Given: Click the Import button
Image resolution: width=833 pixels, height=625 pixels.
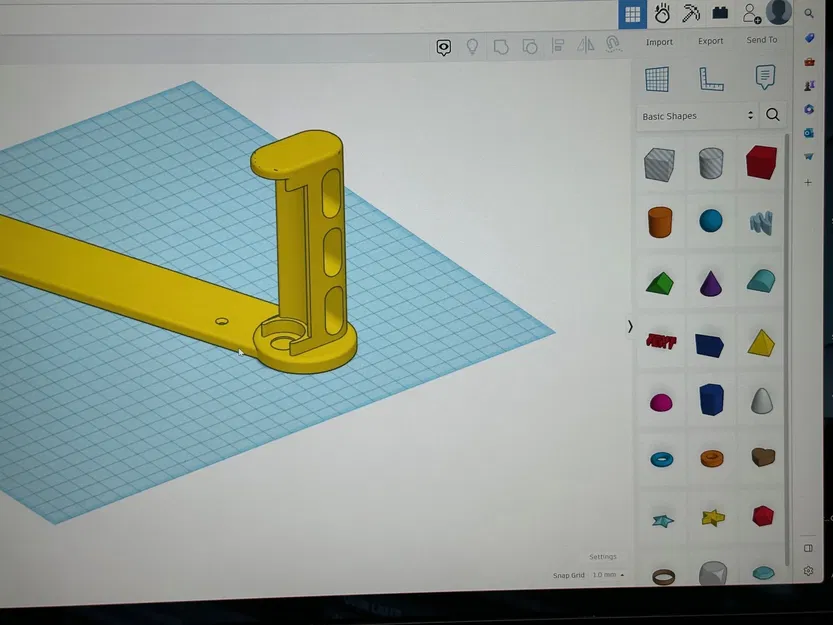Looking at the screenshot, I should click(x=659, y=42).
